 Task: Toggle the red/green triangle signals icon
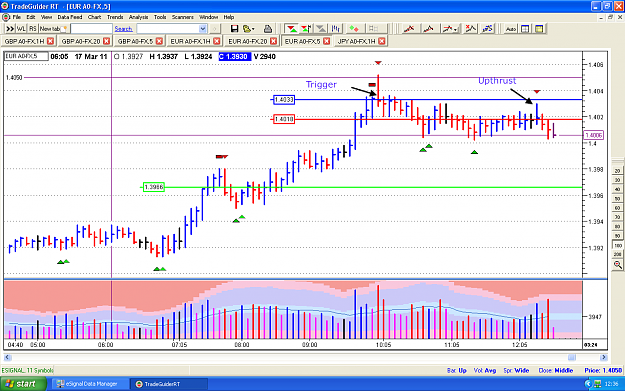tap(292, 29)
